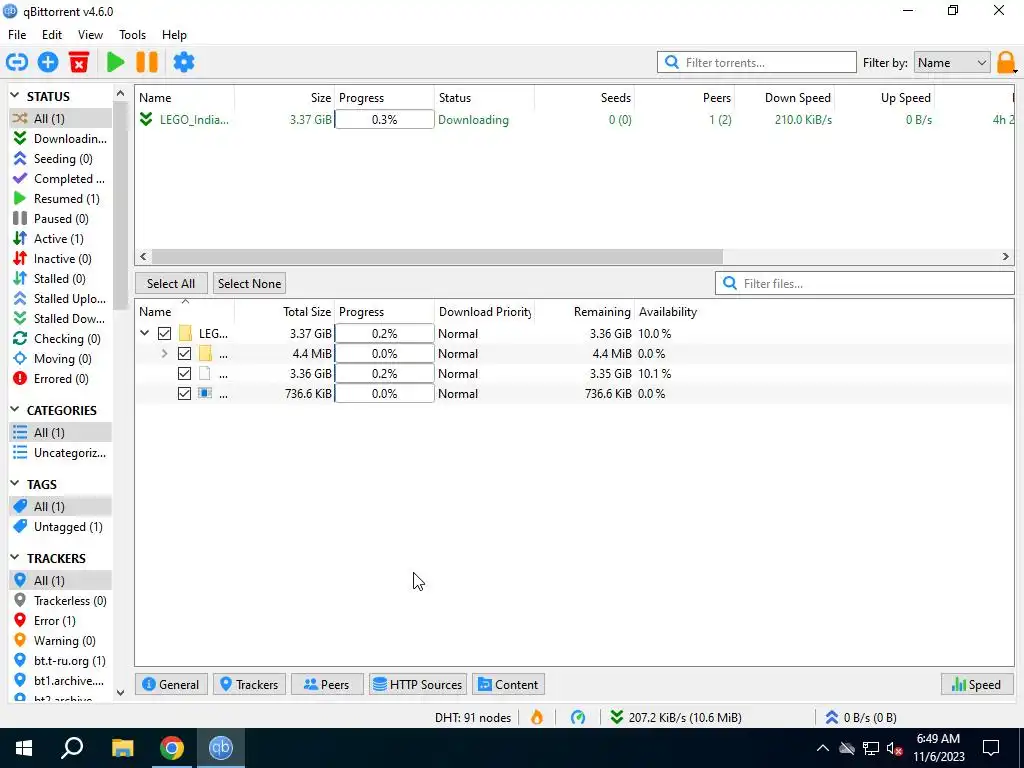Switch to the Trackers tab

click(249, 684)
